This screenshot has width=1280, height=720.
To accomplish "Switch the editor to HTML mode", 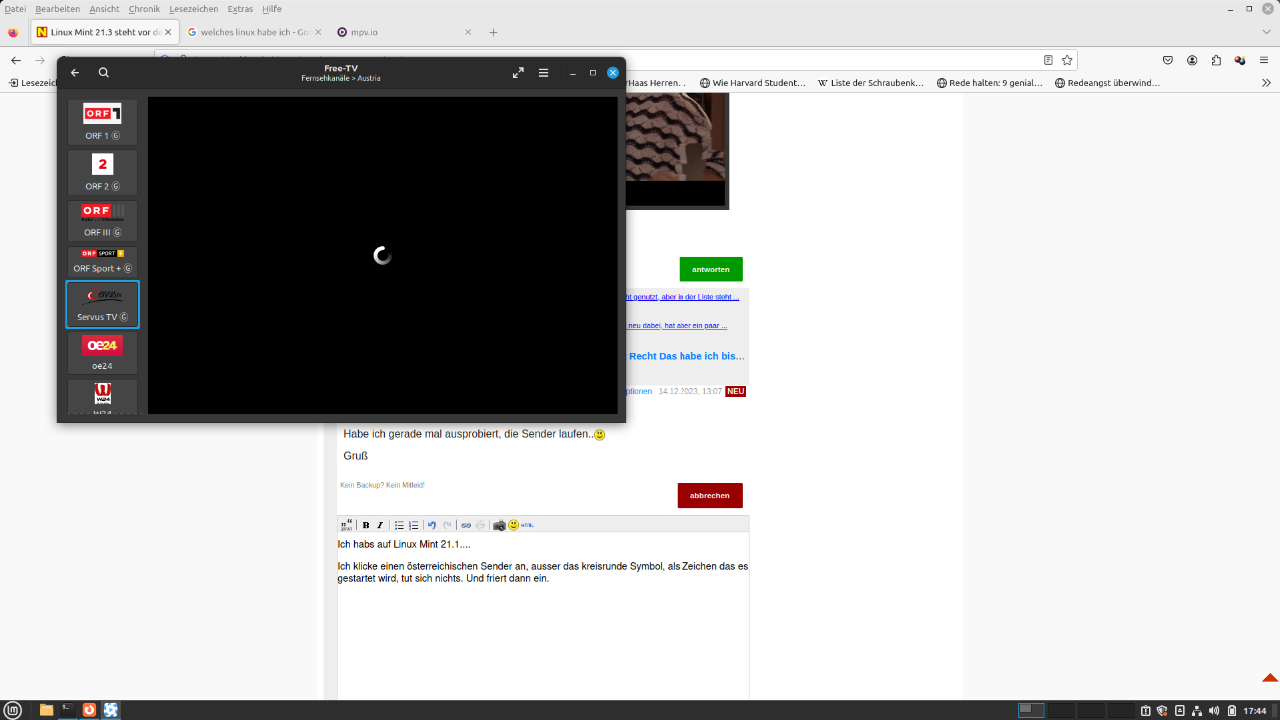I will pyautogui.click(x=527, y=525).
